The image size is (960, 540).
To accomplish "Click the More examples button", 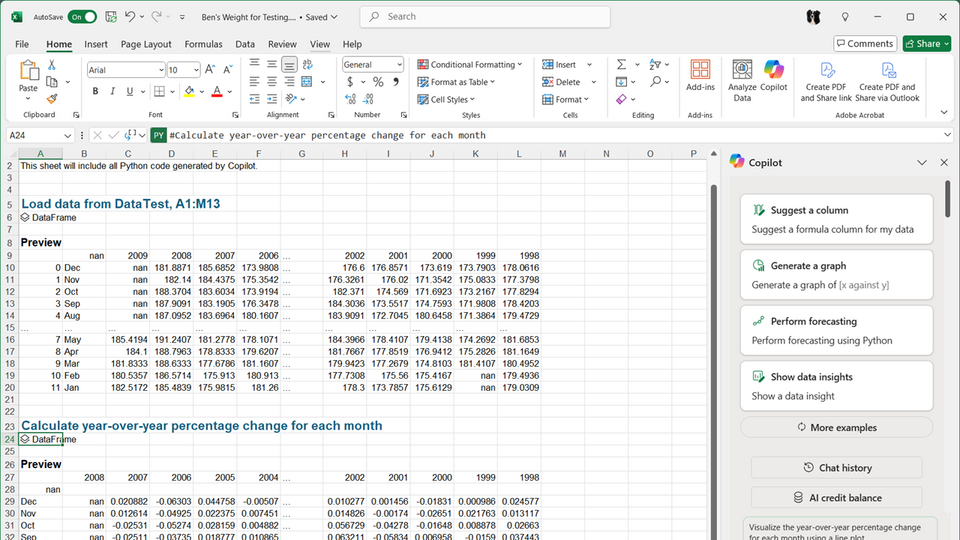I will coord(836,427).
